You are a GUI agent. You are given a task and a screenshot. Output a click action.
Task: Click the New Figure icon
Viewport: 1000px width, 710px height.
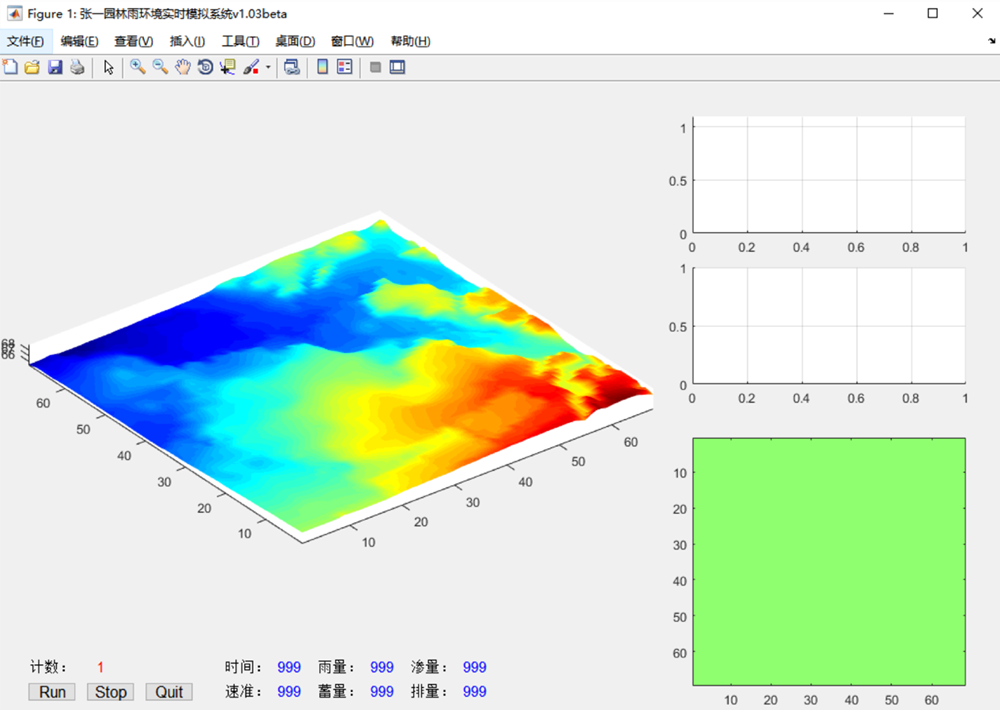11,67
